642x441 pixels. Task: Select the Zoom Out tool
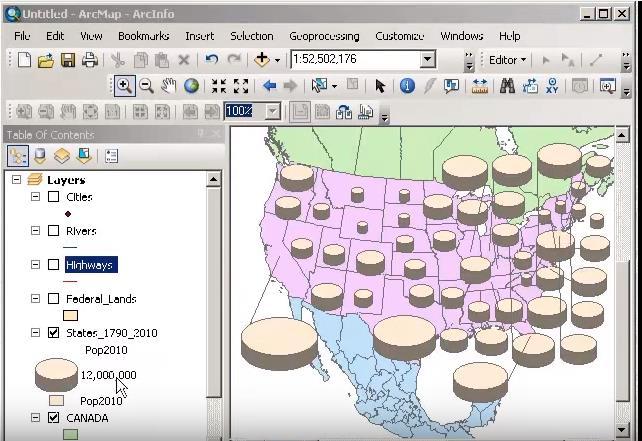146,86
